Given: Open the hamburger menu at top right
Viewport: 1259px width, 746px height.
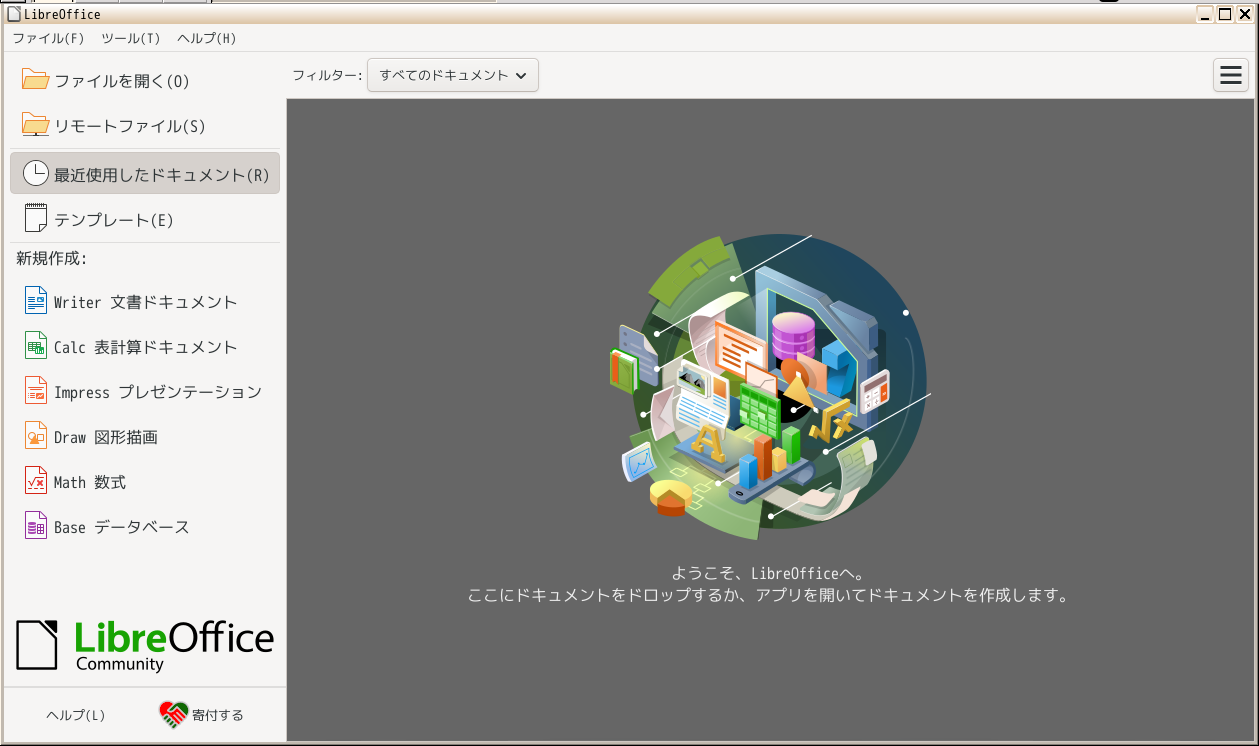Looking at the screenshot, I should point(1230,75).
